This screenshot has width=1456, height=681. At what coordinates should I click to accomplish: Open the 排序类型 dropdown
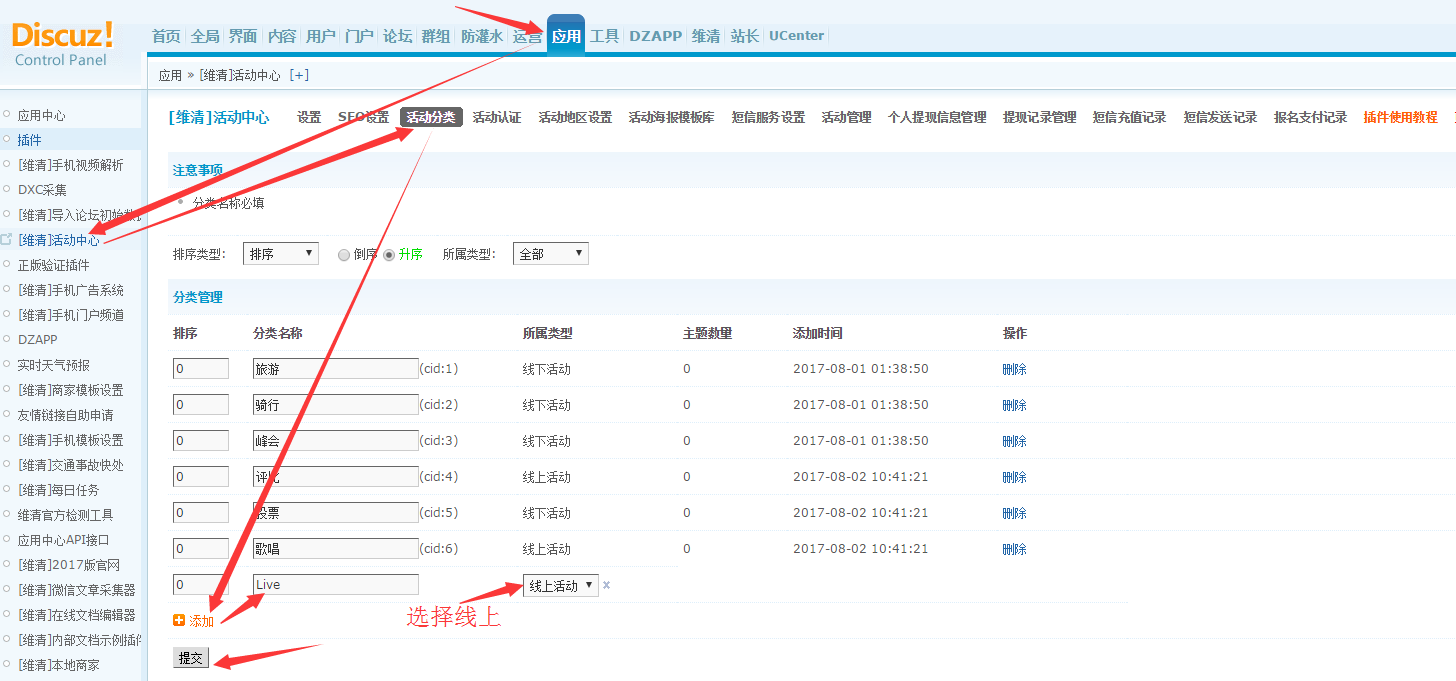[x=280, y=254]
